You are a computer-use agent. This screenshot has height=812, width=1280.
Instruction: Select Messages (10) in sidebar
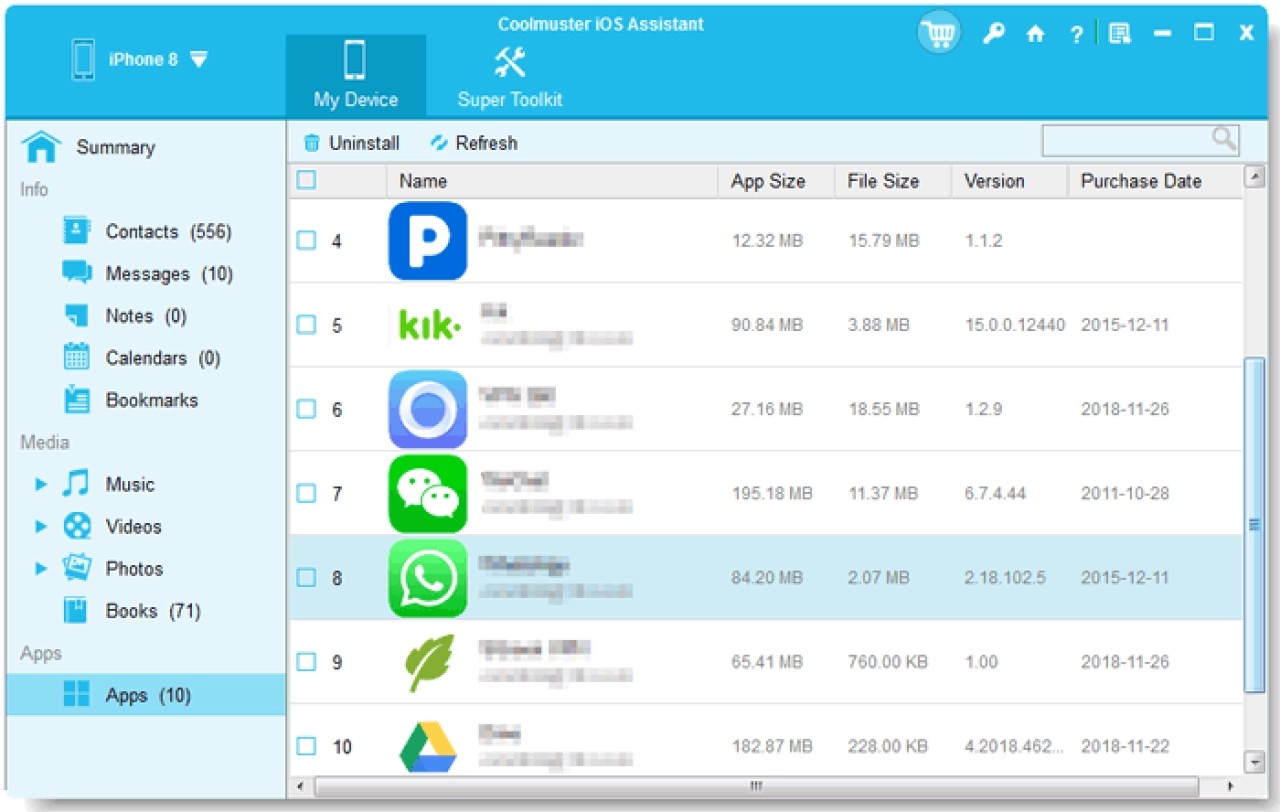pos(146,273)
